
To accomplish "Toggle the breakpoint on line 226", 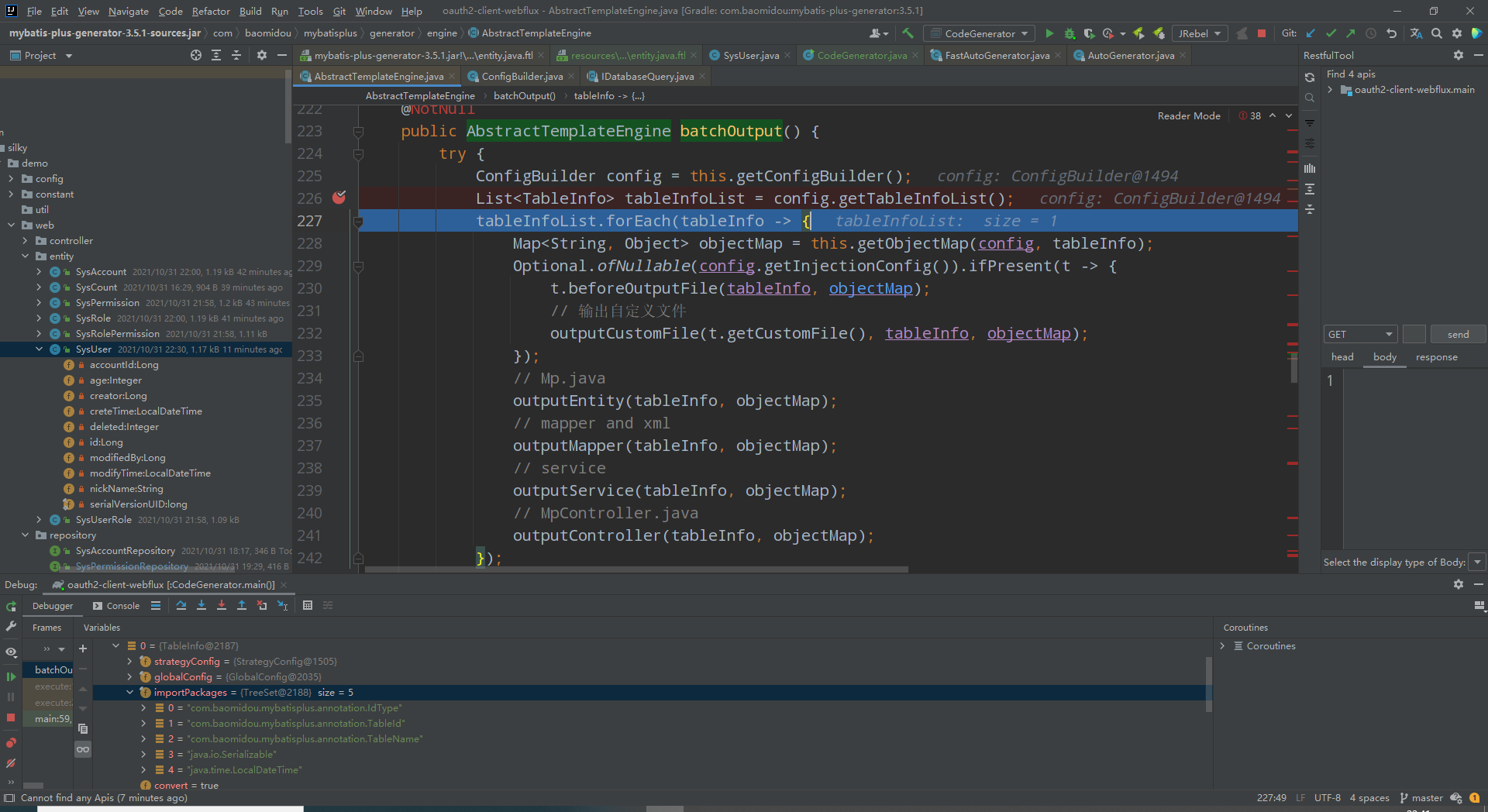I will [x=339, y=198].
